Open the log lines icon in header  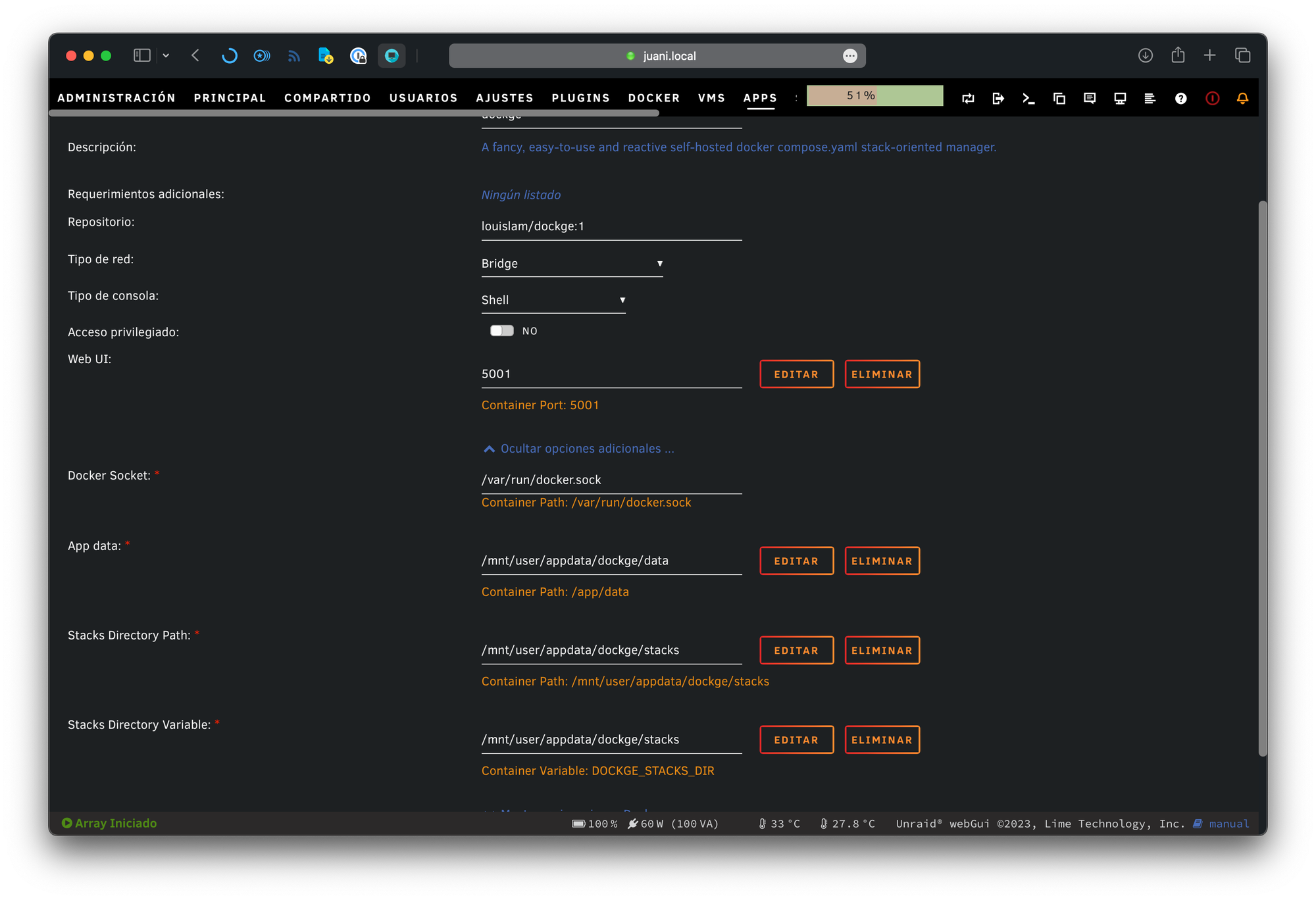coord(1150,99)
